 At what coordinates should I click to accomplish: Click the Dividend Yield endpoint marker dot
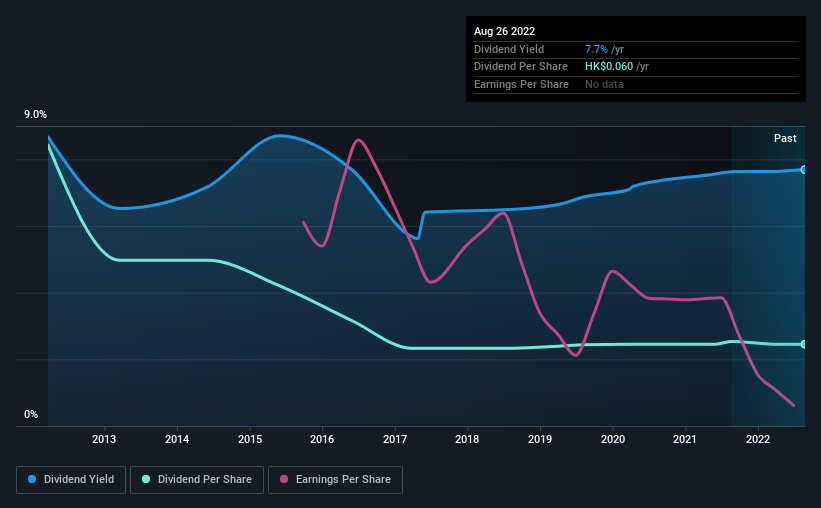(804, 170)
